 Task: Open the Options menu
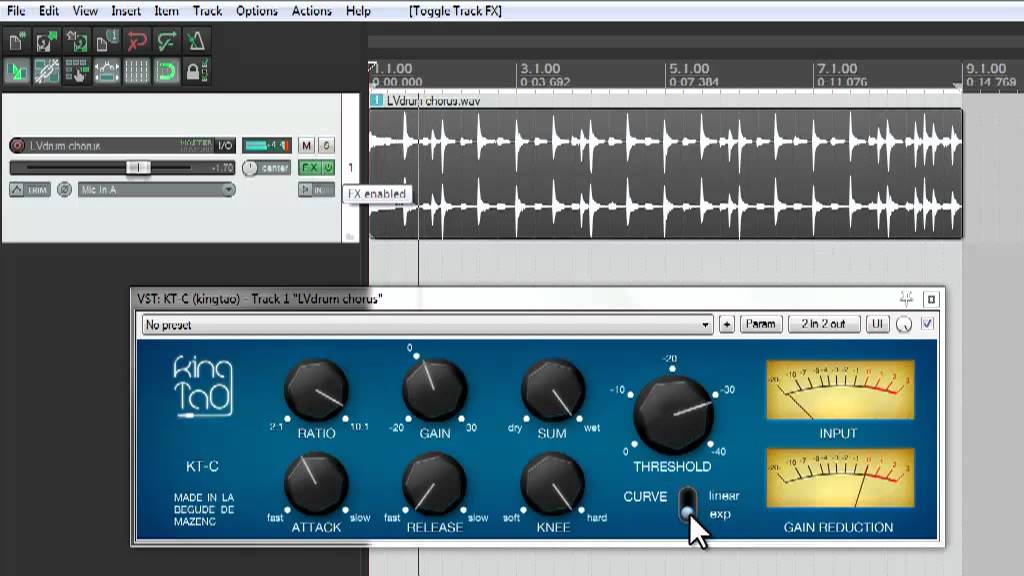coord(257,10)
